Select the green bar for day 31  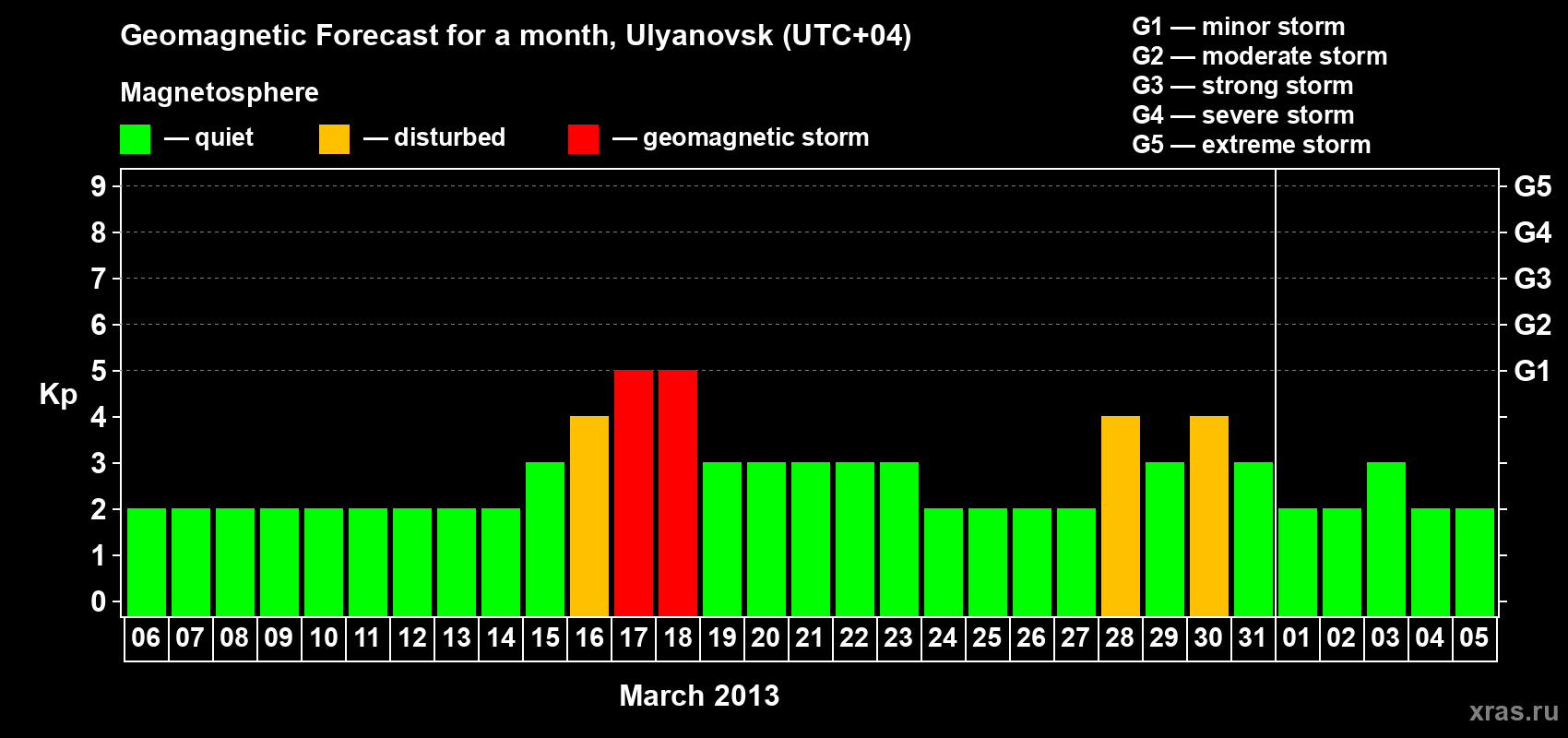1253,540
